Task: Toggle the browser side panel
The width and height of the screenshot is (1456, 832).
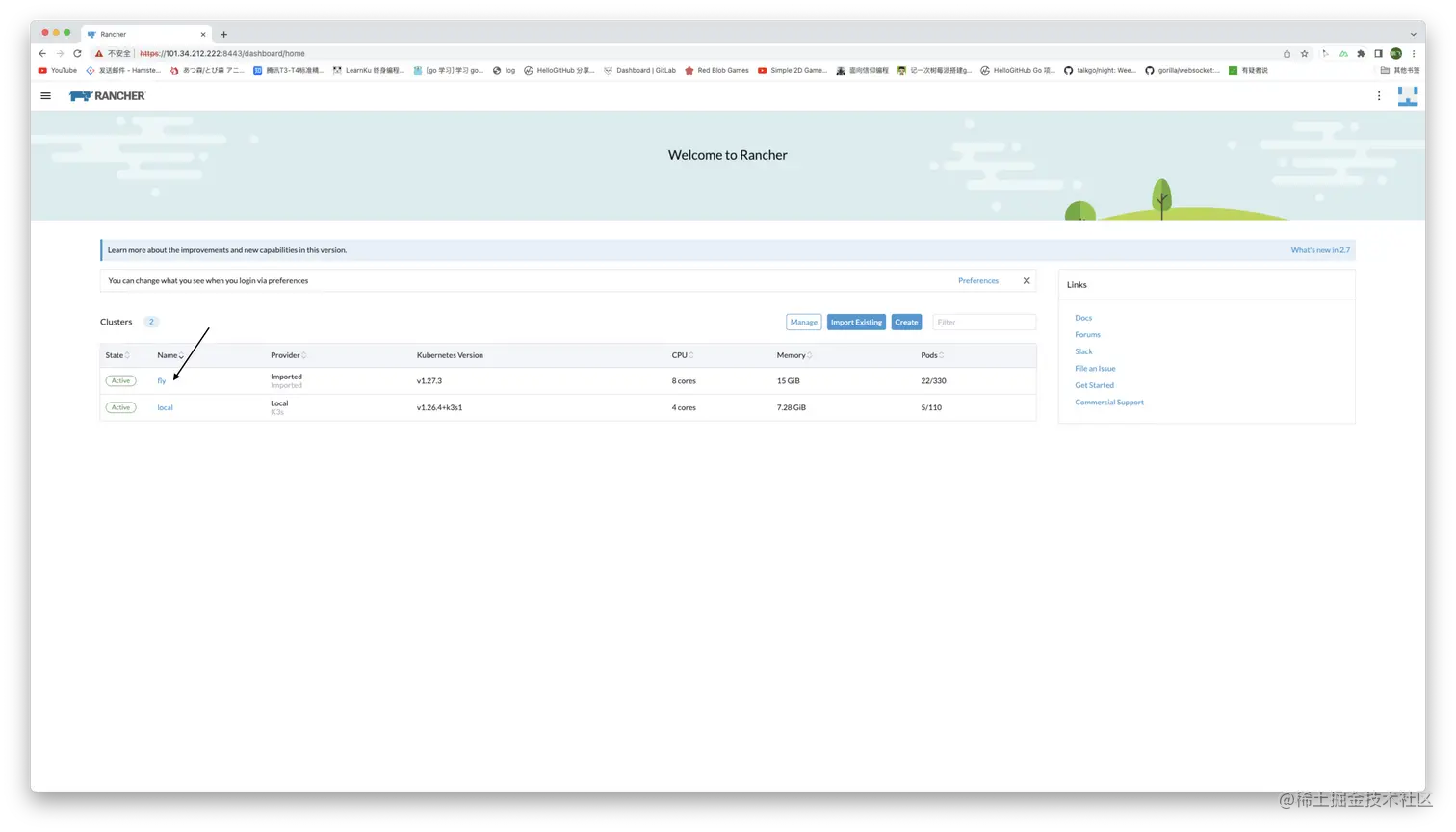Action: click(1378, 54)
